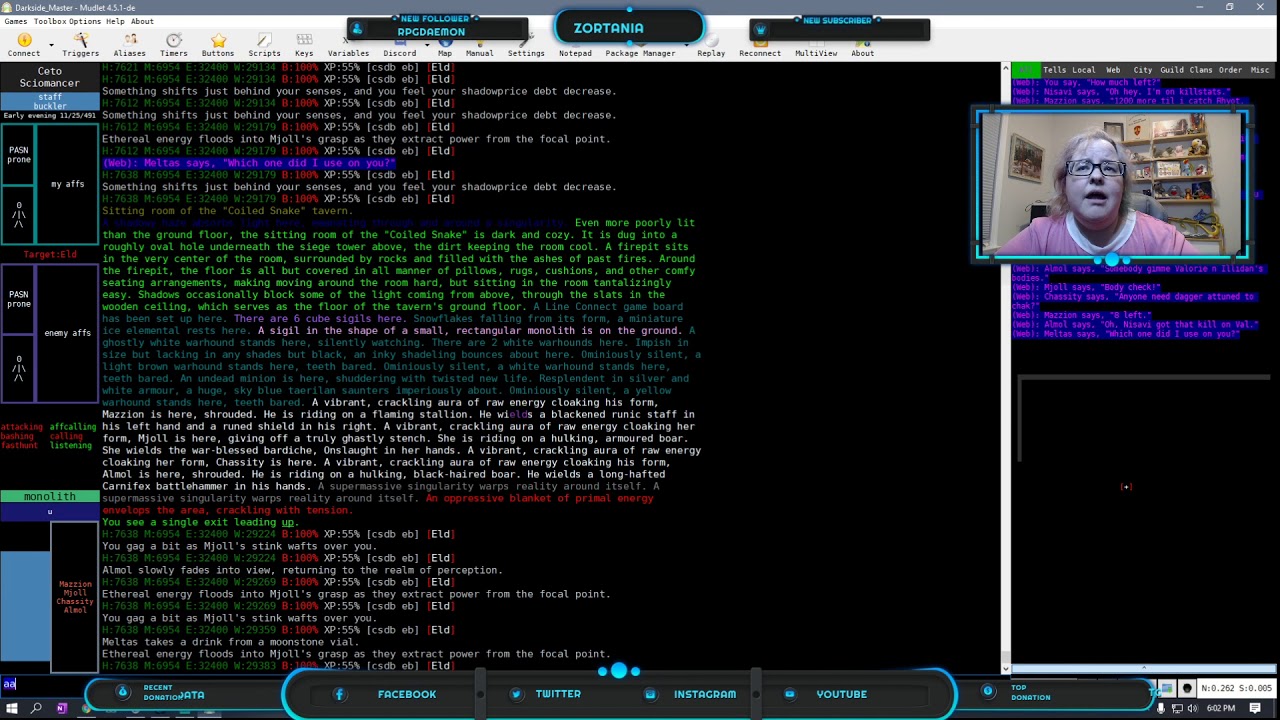Click the main output vertical scrollbar
Screen dimensions: 1280x720
click(1006, 366)
